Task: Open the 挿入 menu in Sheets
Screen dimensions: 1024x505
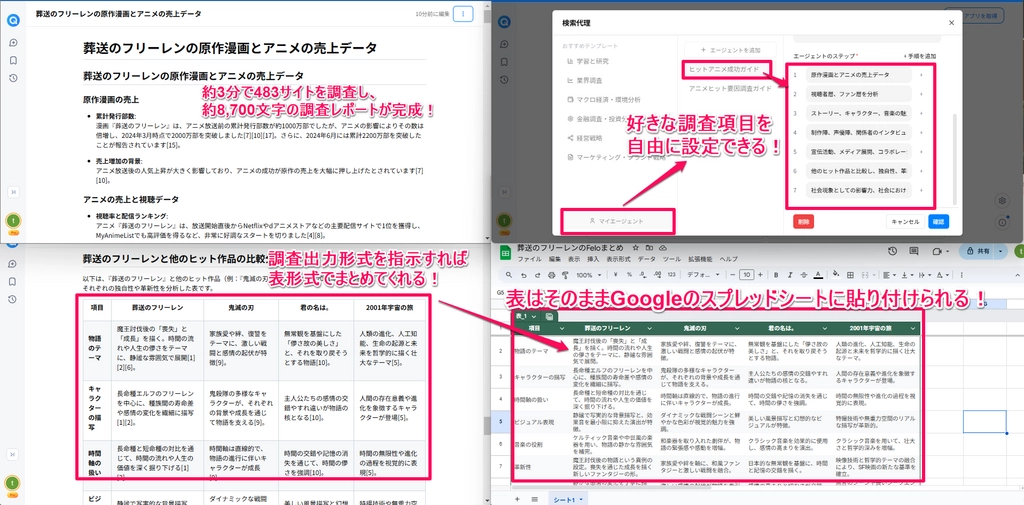Action: click(x=593, y=259)
